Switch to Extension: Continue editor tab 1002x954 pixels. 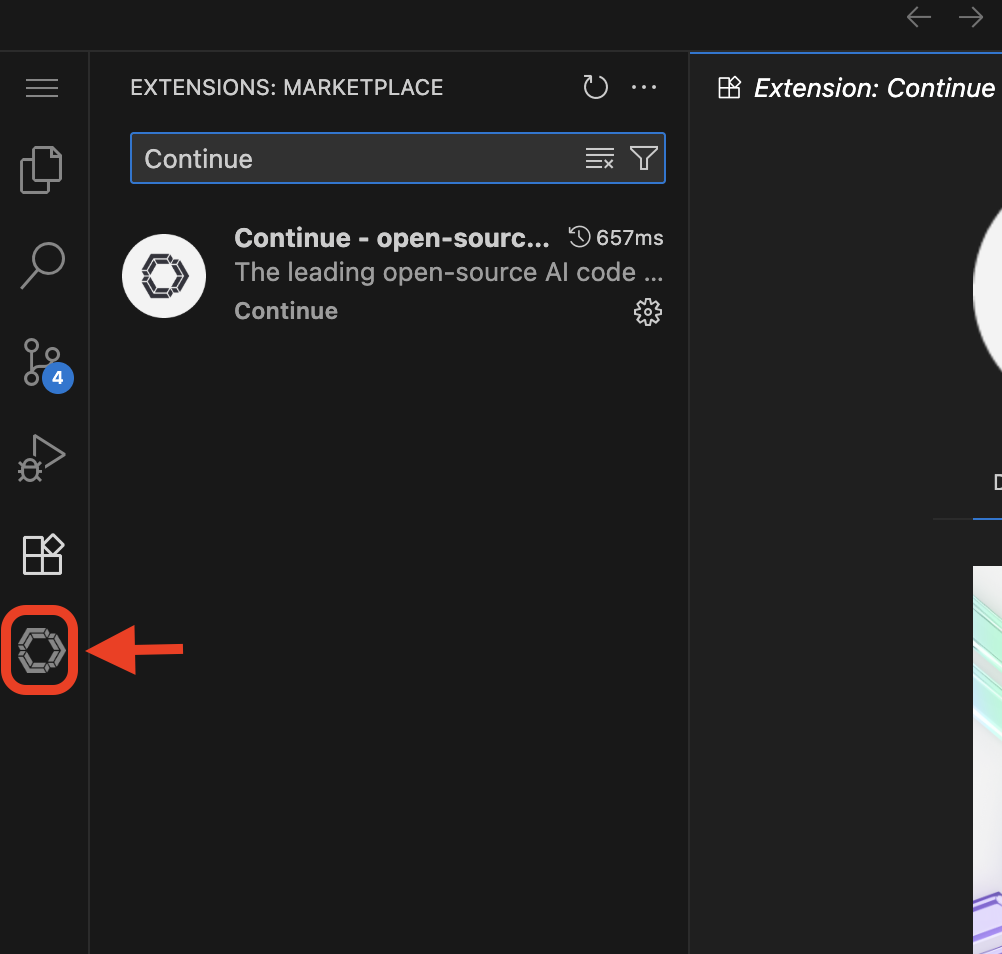click(x=856, y=88)
